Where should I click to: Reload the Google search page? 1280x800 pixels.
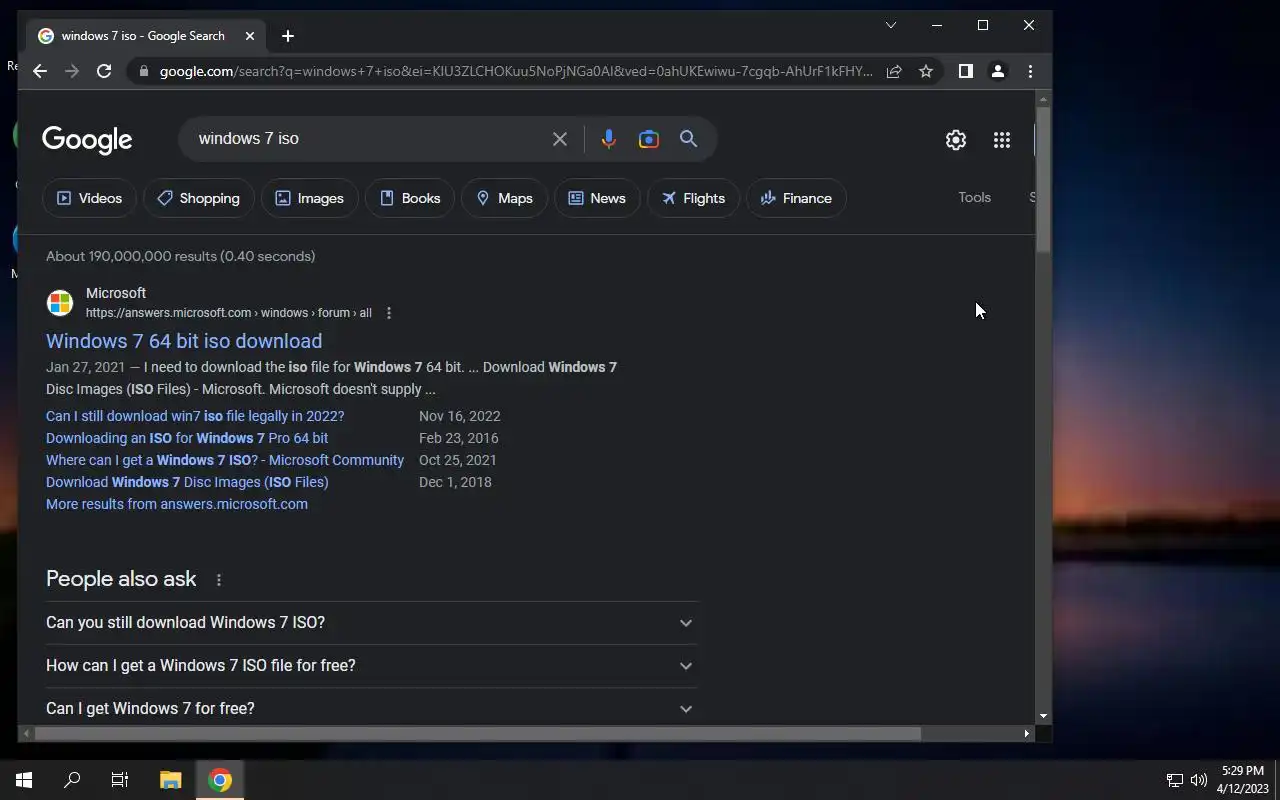104,71
